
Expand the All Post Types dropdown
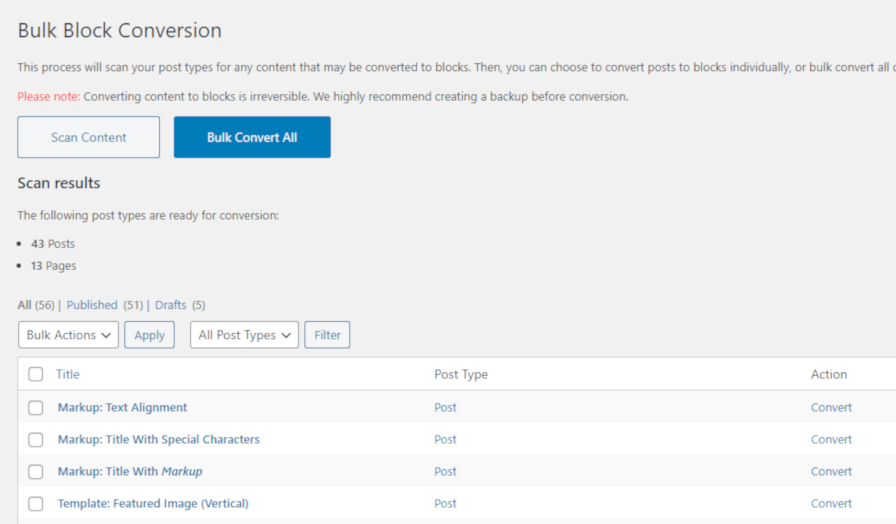point(244,335)
